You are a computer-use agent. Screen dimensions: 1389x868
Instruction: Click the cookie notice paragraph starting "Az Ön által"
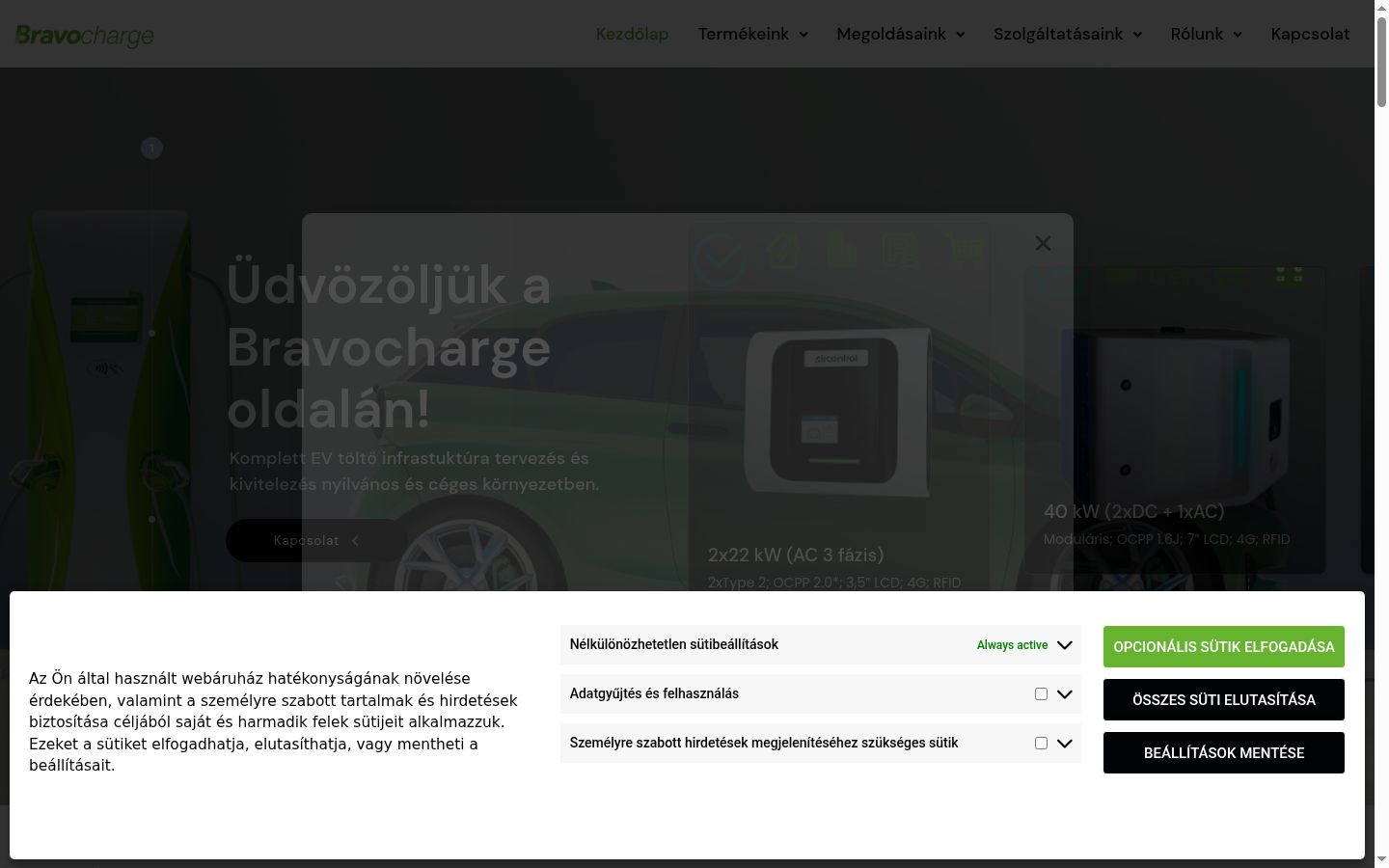[273, 721]
